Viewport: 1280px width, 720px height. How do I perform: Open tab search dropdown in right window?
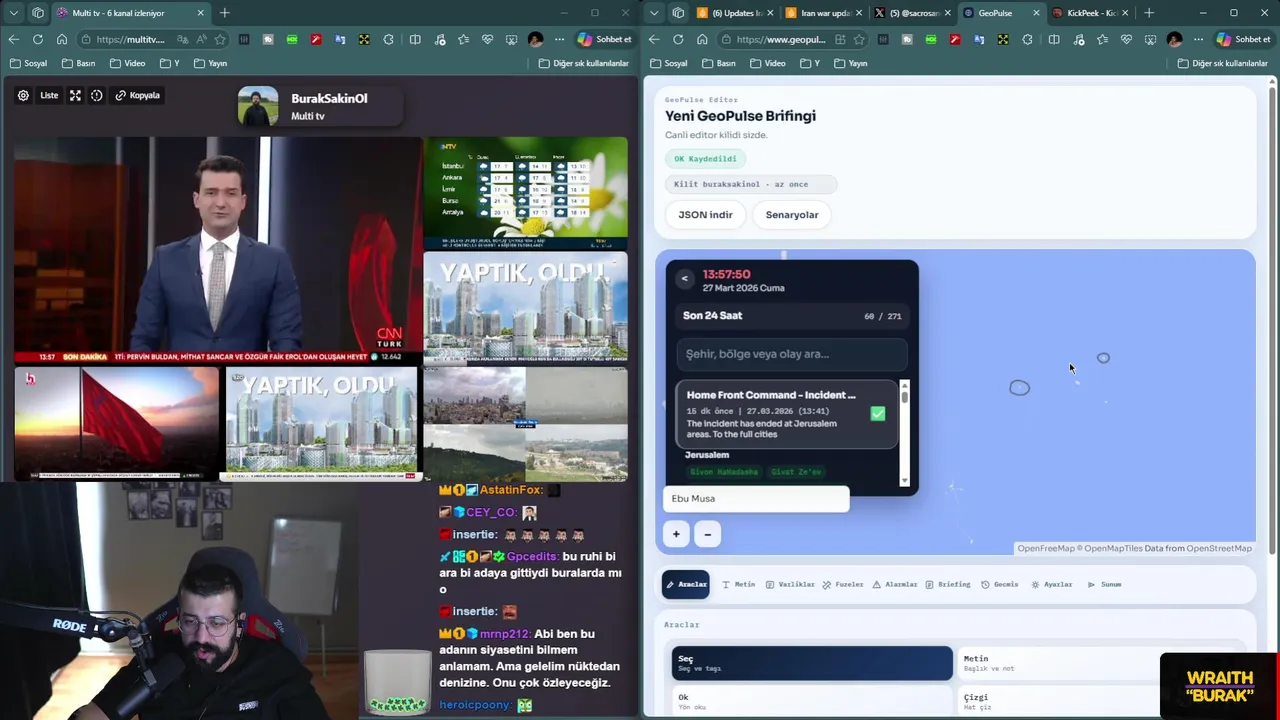(x=654, y=13)
